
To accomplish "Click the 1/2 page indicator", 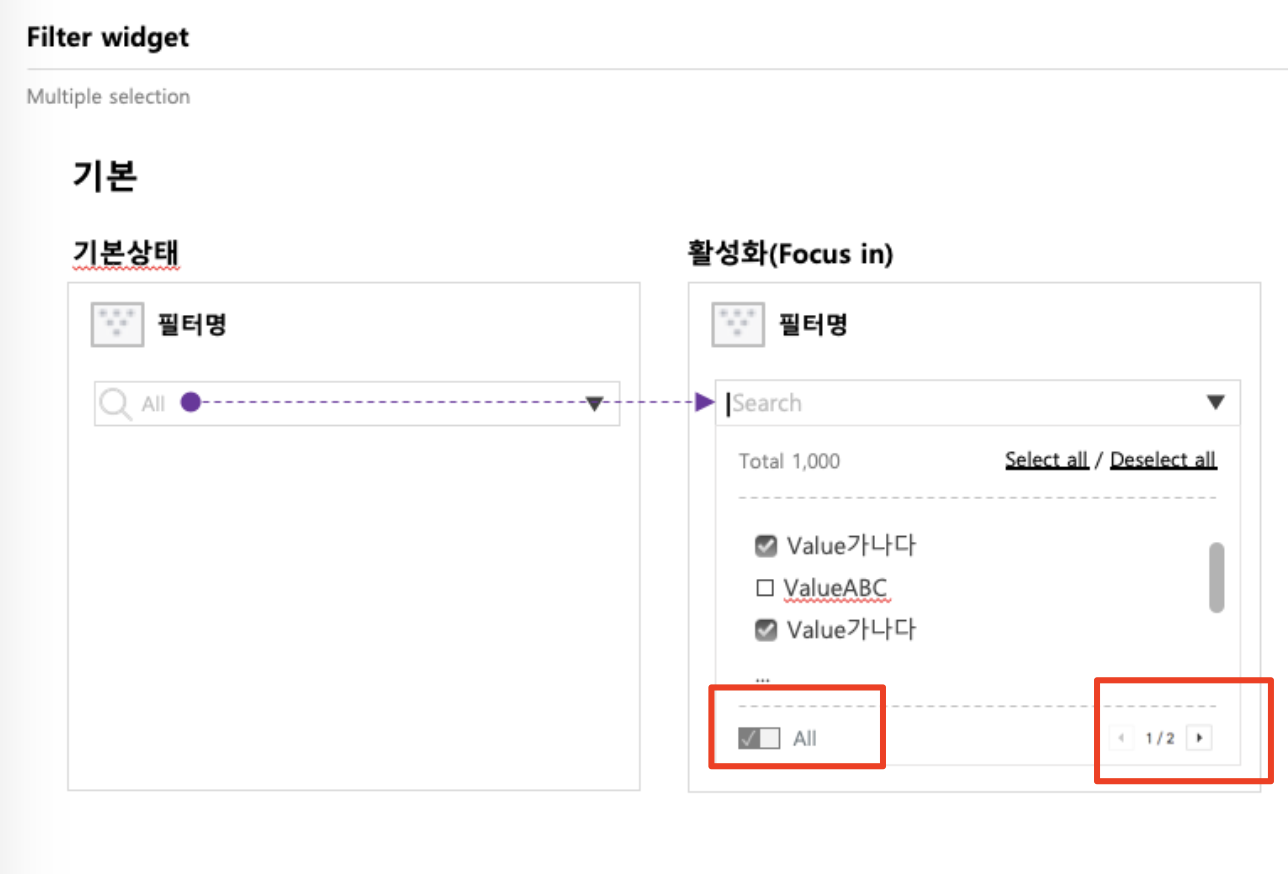I will point(1160,738).
